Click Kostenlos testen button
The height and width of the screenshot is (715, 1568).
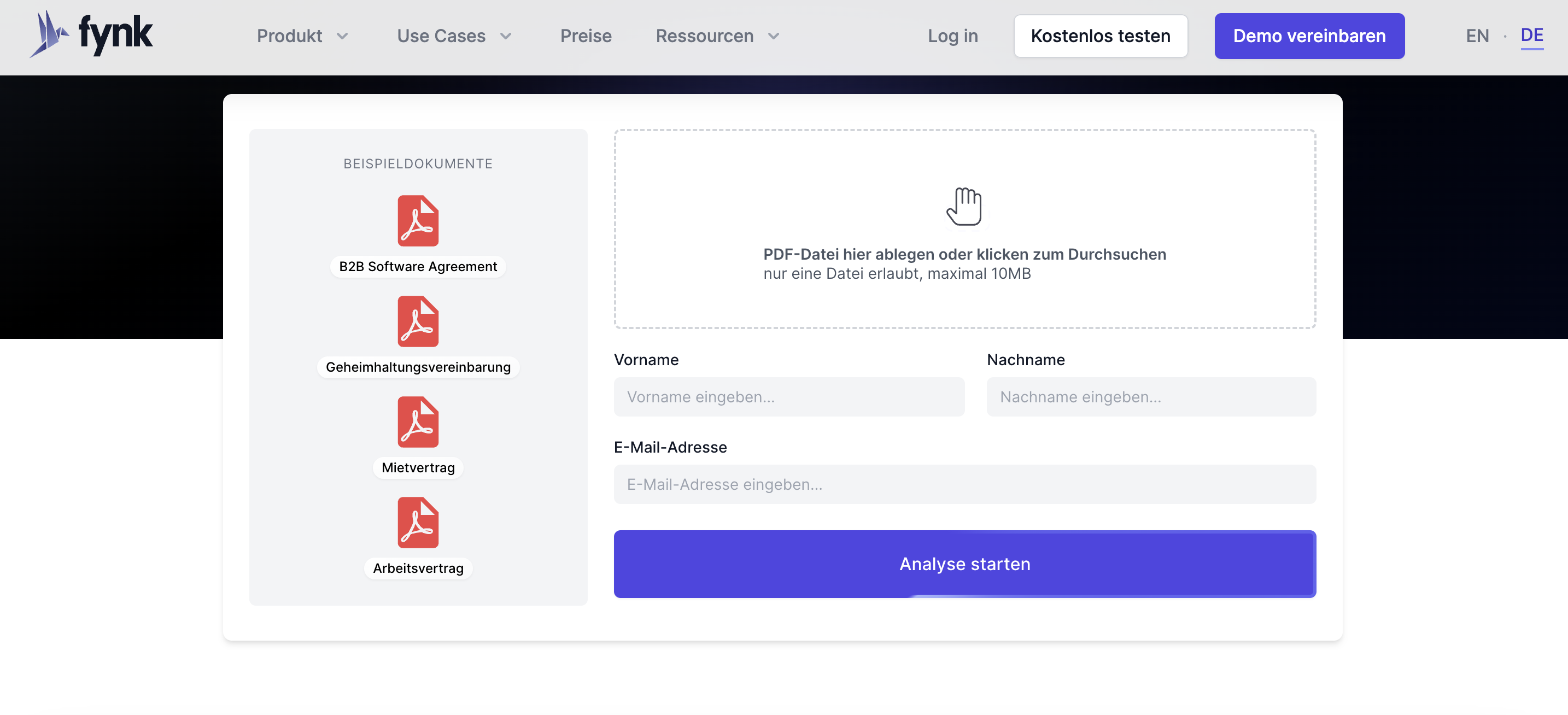point(1101,36)
